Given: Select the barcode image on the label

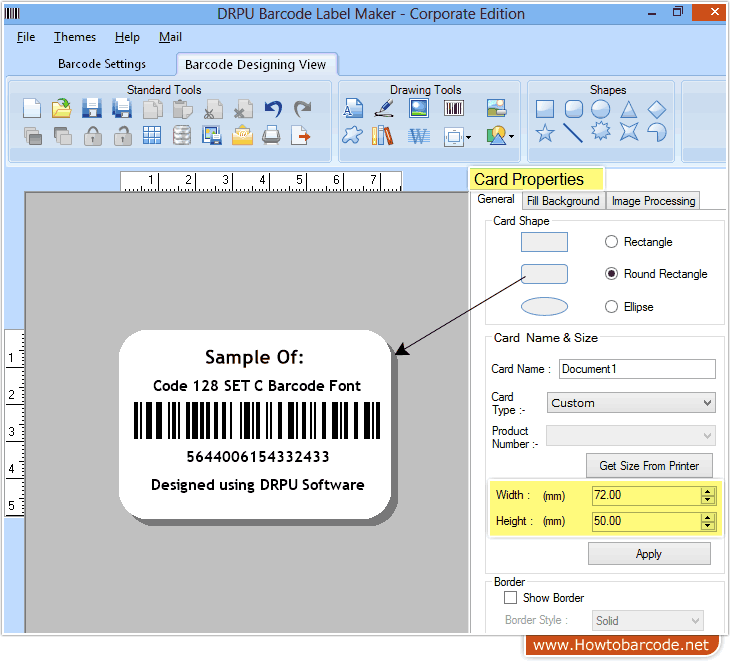Looking at the screenshot, I should pos(257,420).
